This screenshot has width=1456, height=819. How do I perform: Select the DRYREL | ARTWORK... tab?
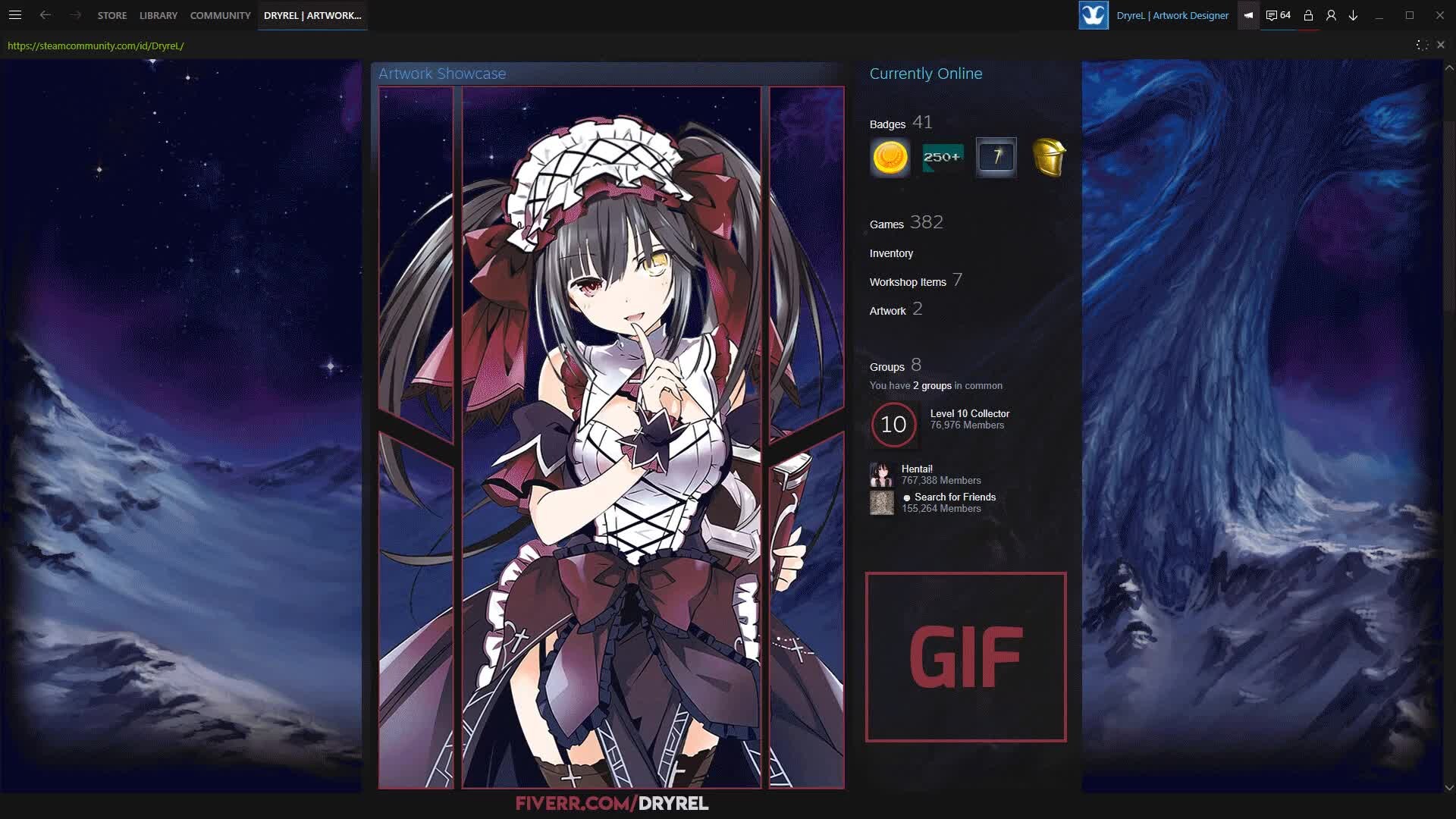[312, 15]
